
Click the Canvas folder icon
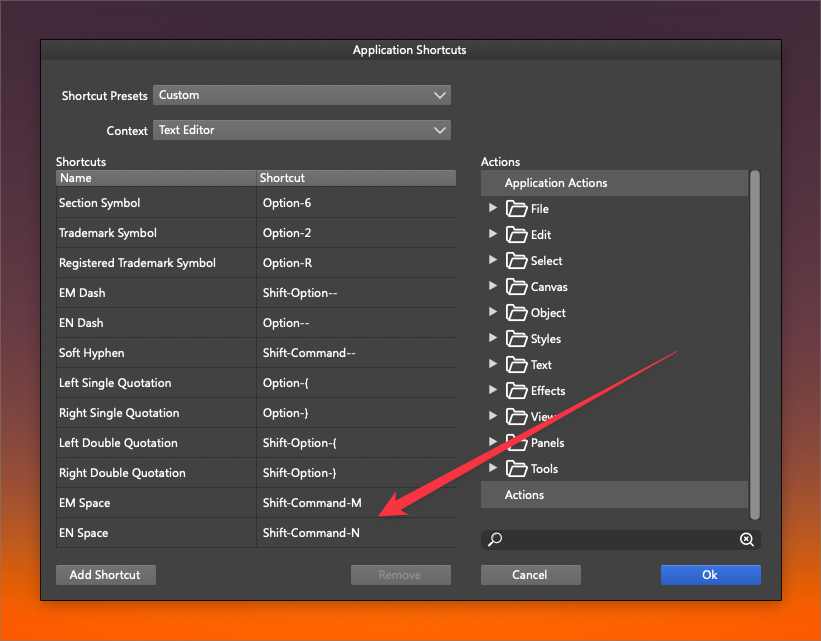pos(516,287)
